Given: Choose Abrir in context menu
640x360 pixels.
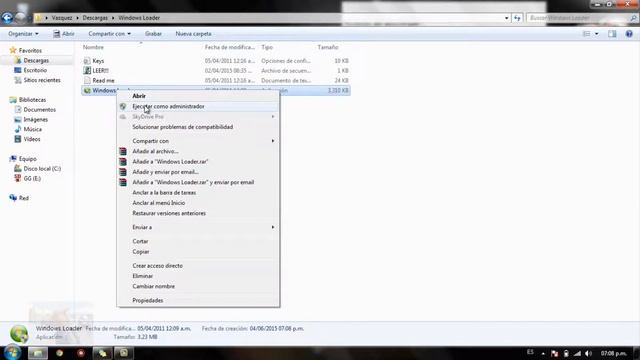Looking at the screenshot, I should [139, 96].
